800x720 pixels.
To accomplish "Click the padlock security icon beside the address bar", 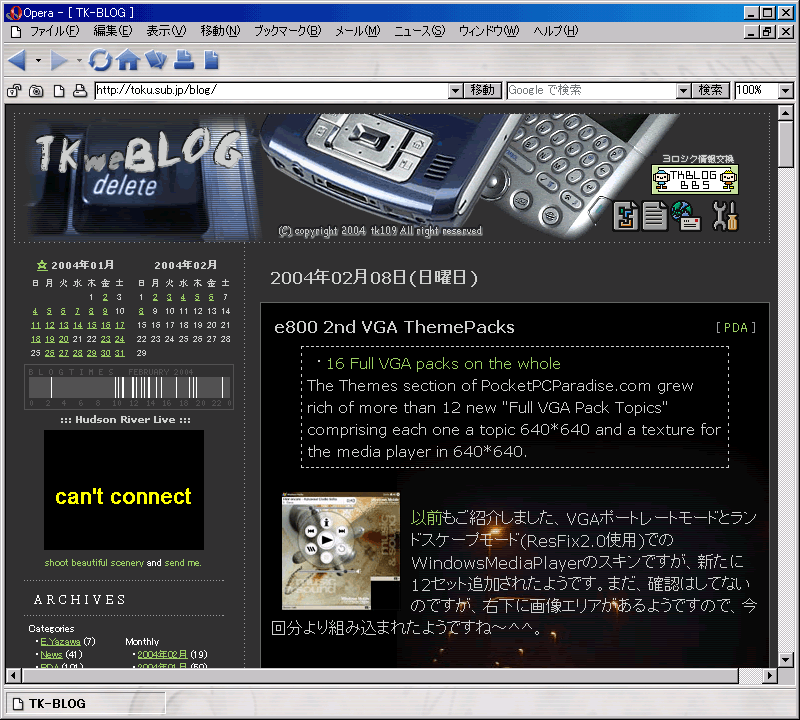I will tap(14, 91).
